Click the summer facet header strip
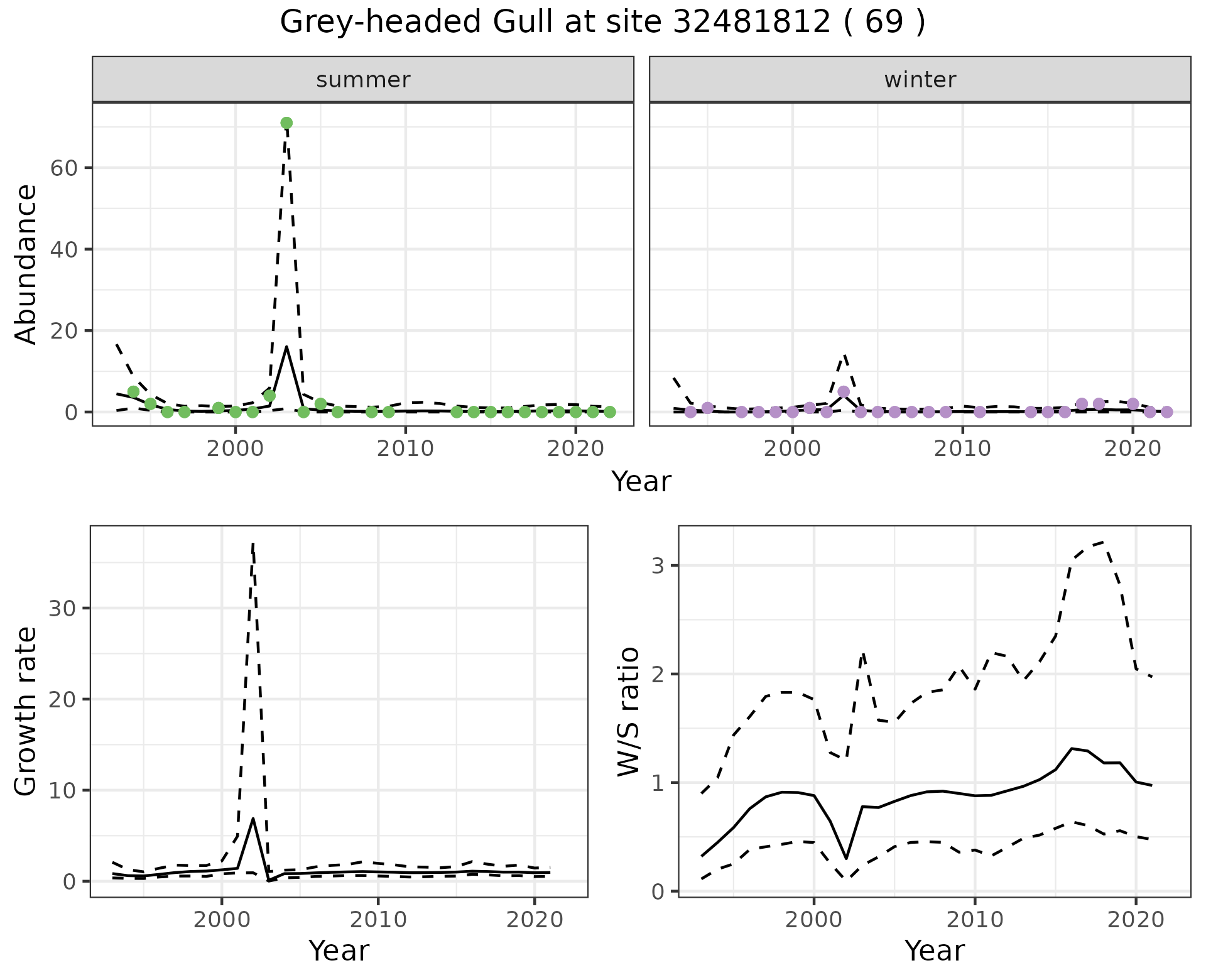 coord(362,80)
